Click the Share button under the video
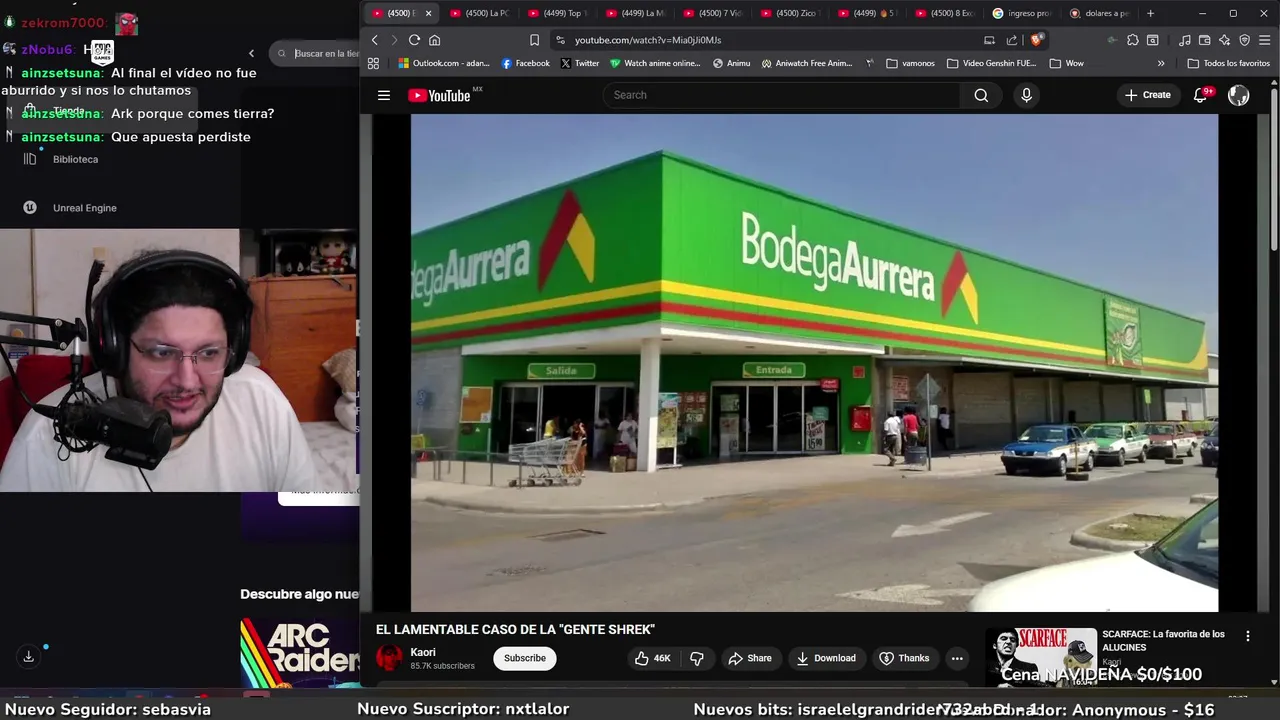The width and height of the screenshot is (1280, 720). (x=750, y=658)
